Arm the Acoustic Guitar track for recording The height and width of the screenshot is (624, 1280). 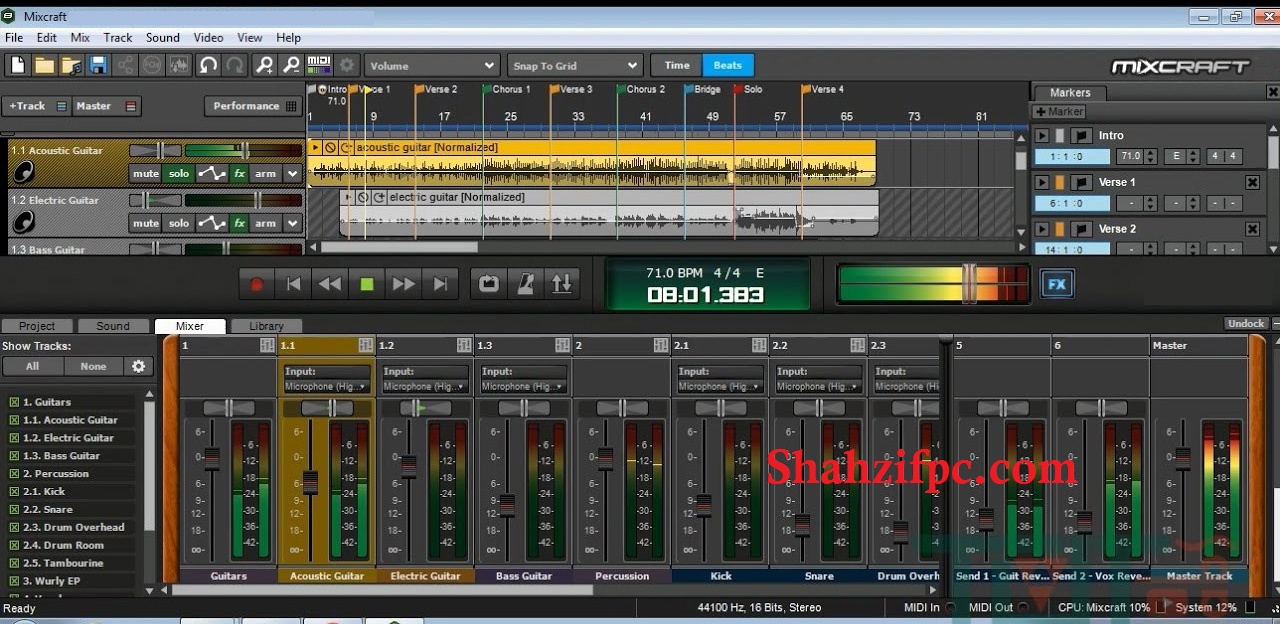coord(267,173)
